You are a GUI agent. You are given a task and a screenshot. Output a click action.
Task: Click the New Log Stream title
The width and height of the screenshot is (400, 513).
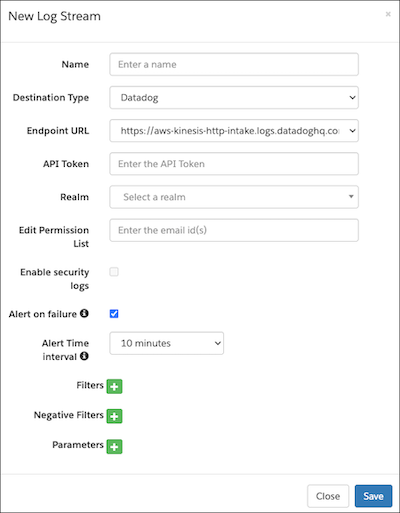coord(54,16)
